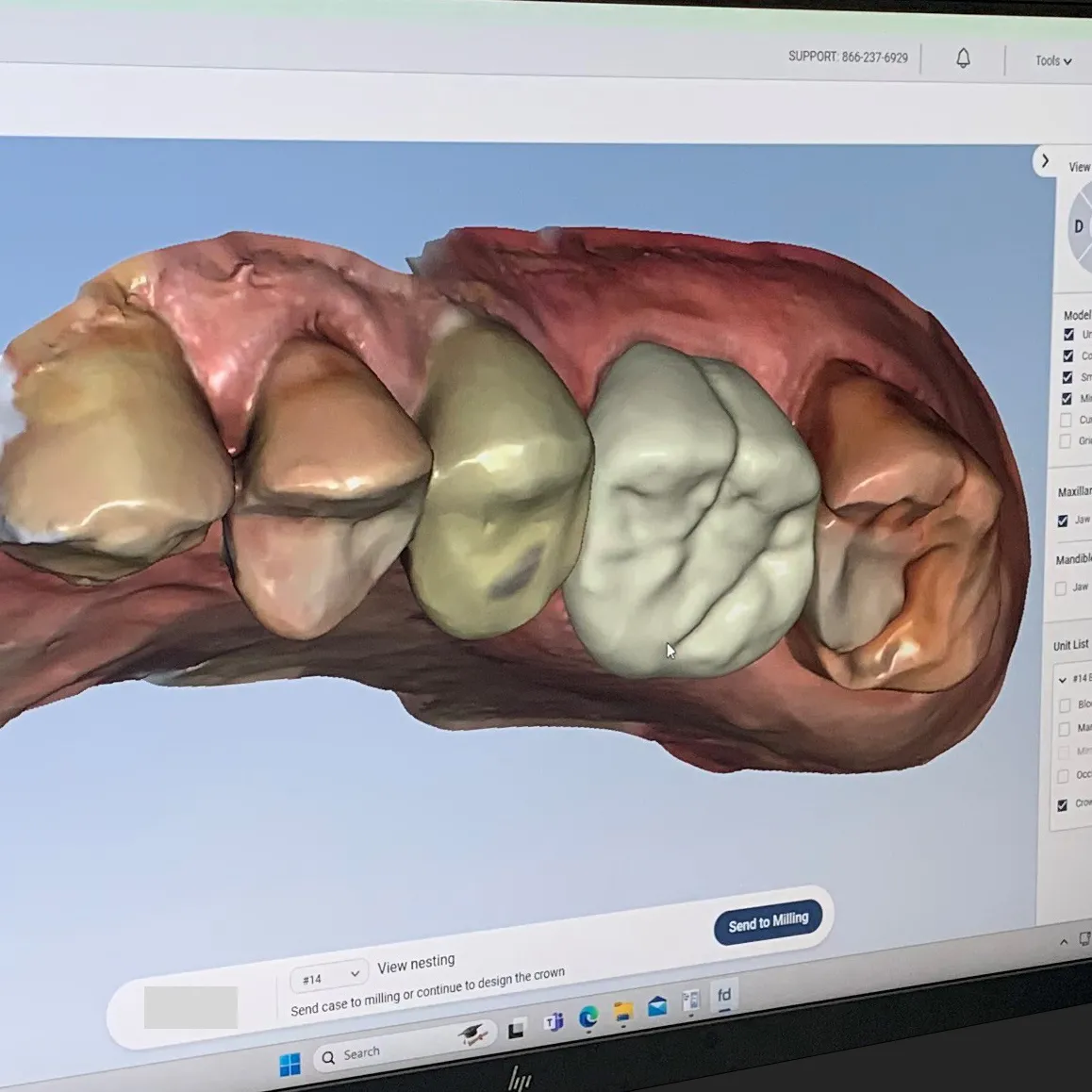Launch Microsoft Edge from taskbar

[x=588, y=1017]
